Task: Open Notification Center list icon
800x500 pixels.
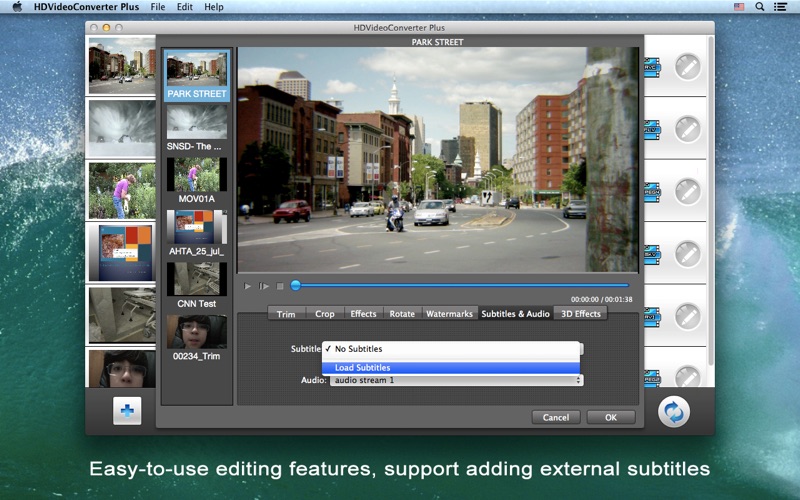Action: [780, 7]
